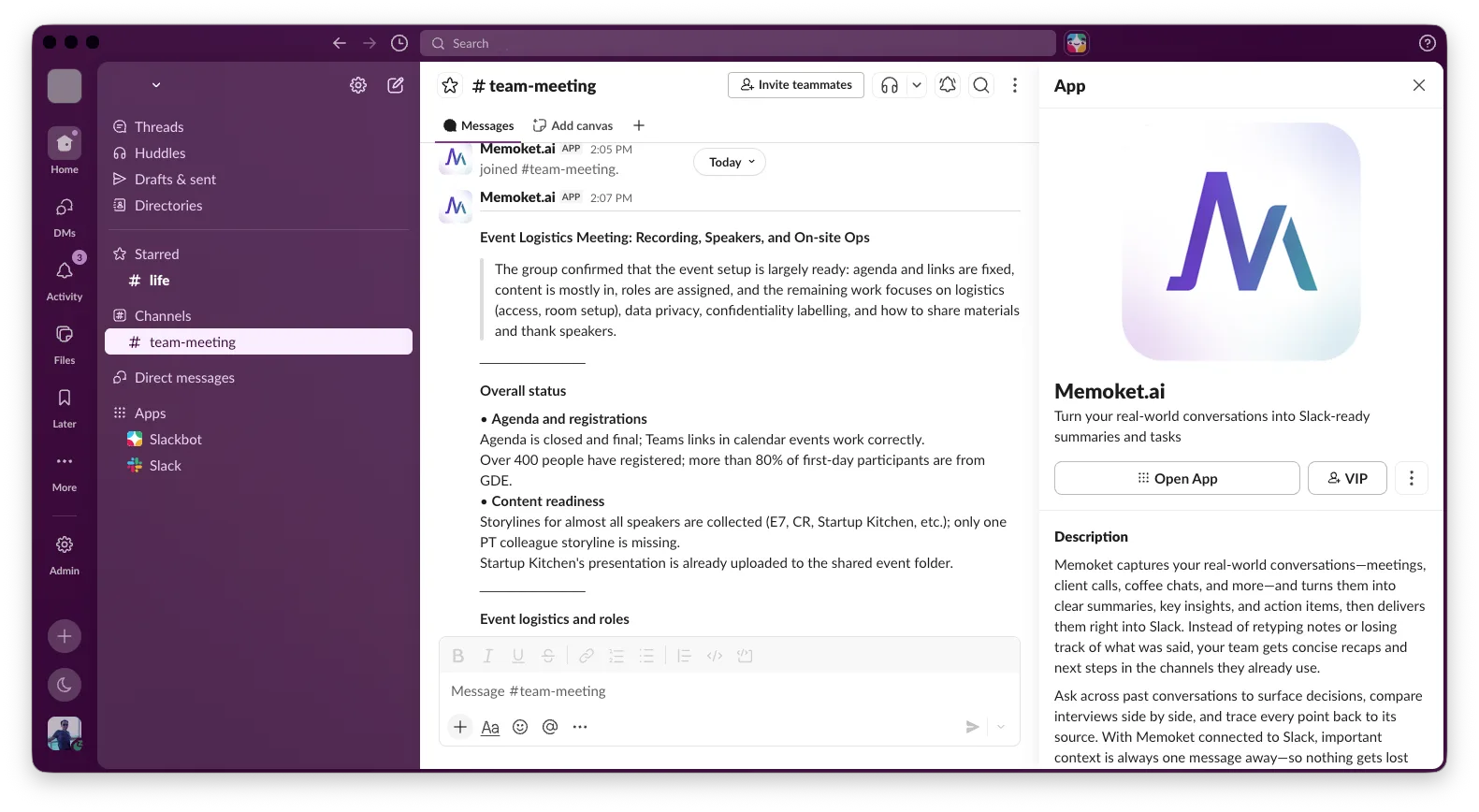Open send options dropdown arrow
Screen dimensions: 1479x812
pos(1001,727)
